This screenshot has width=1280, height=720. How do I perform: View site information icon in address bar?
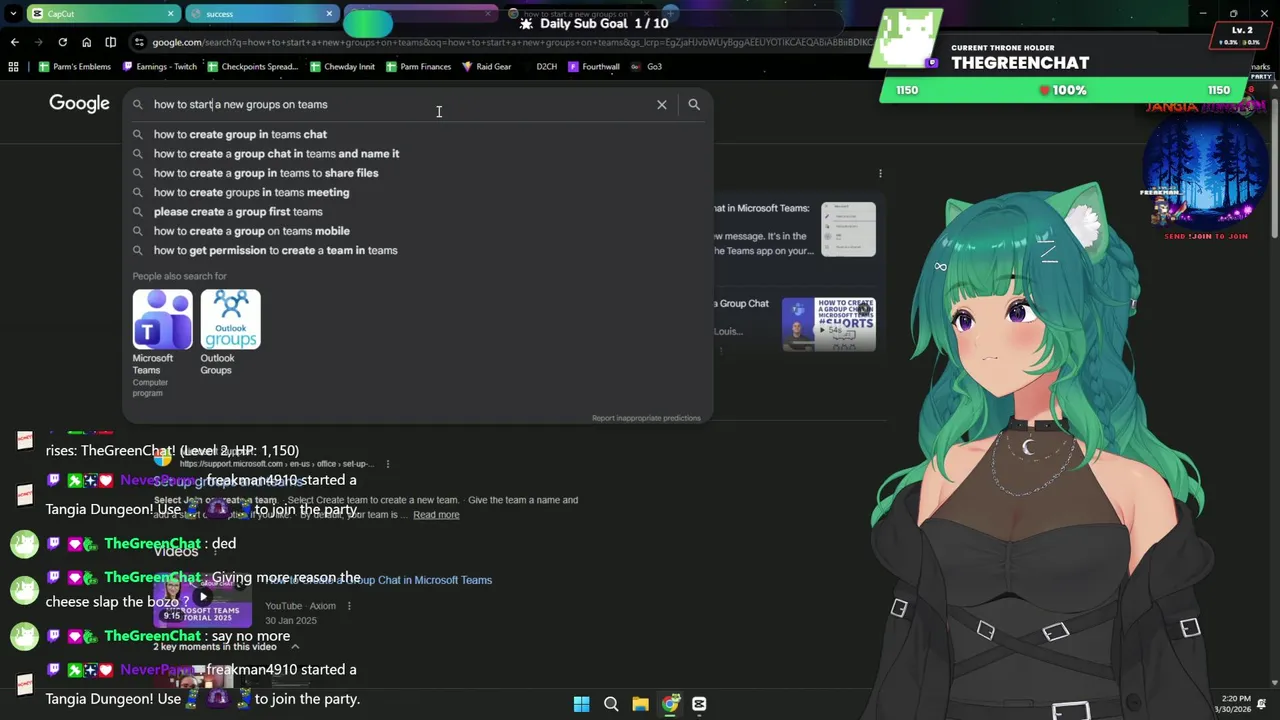pyautogui.click(x=139, y=42)
